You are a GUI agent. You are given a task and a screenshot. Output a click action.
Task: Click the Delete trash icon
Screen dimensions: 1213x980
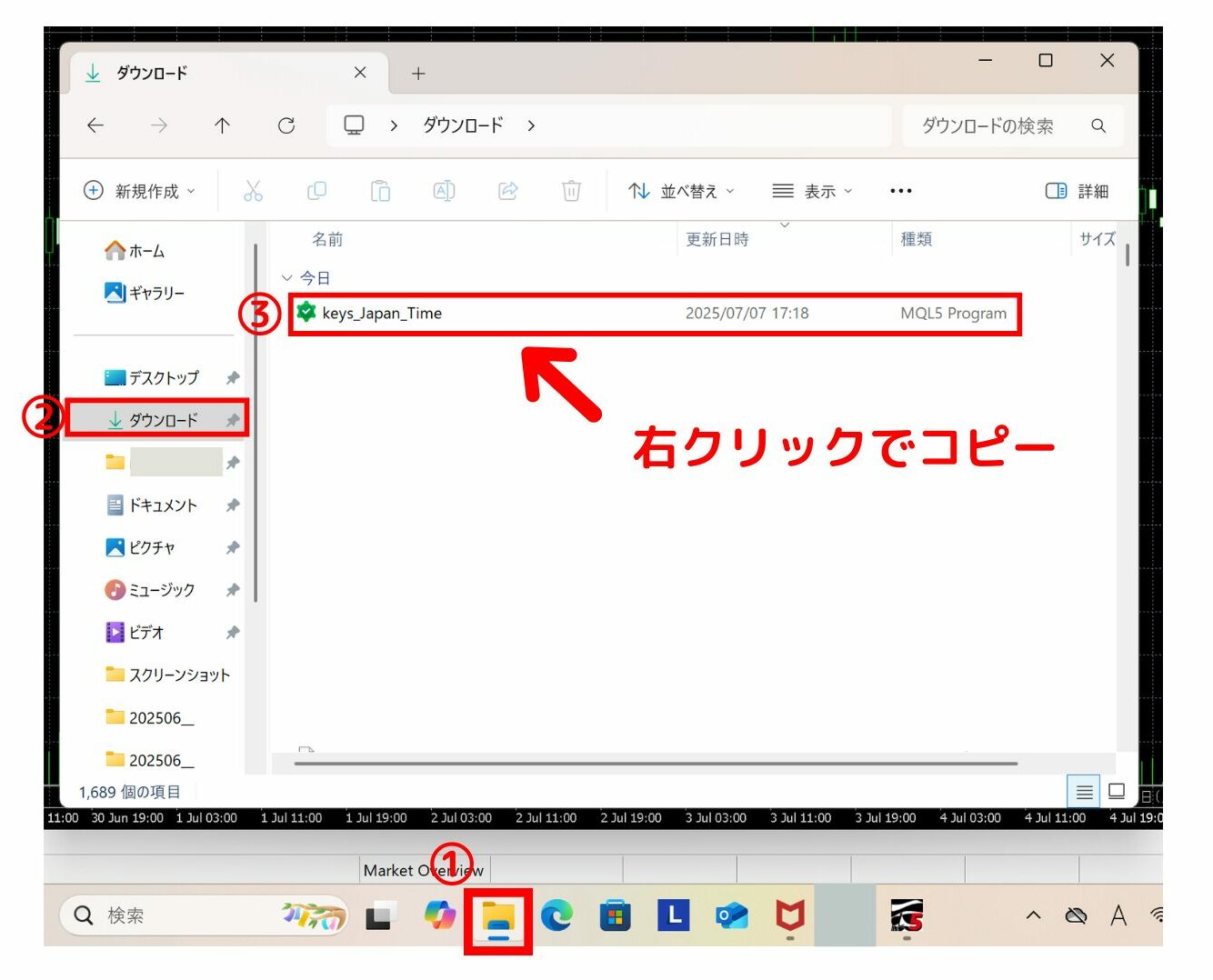pos(571,191)
